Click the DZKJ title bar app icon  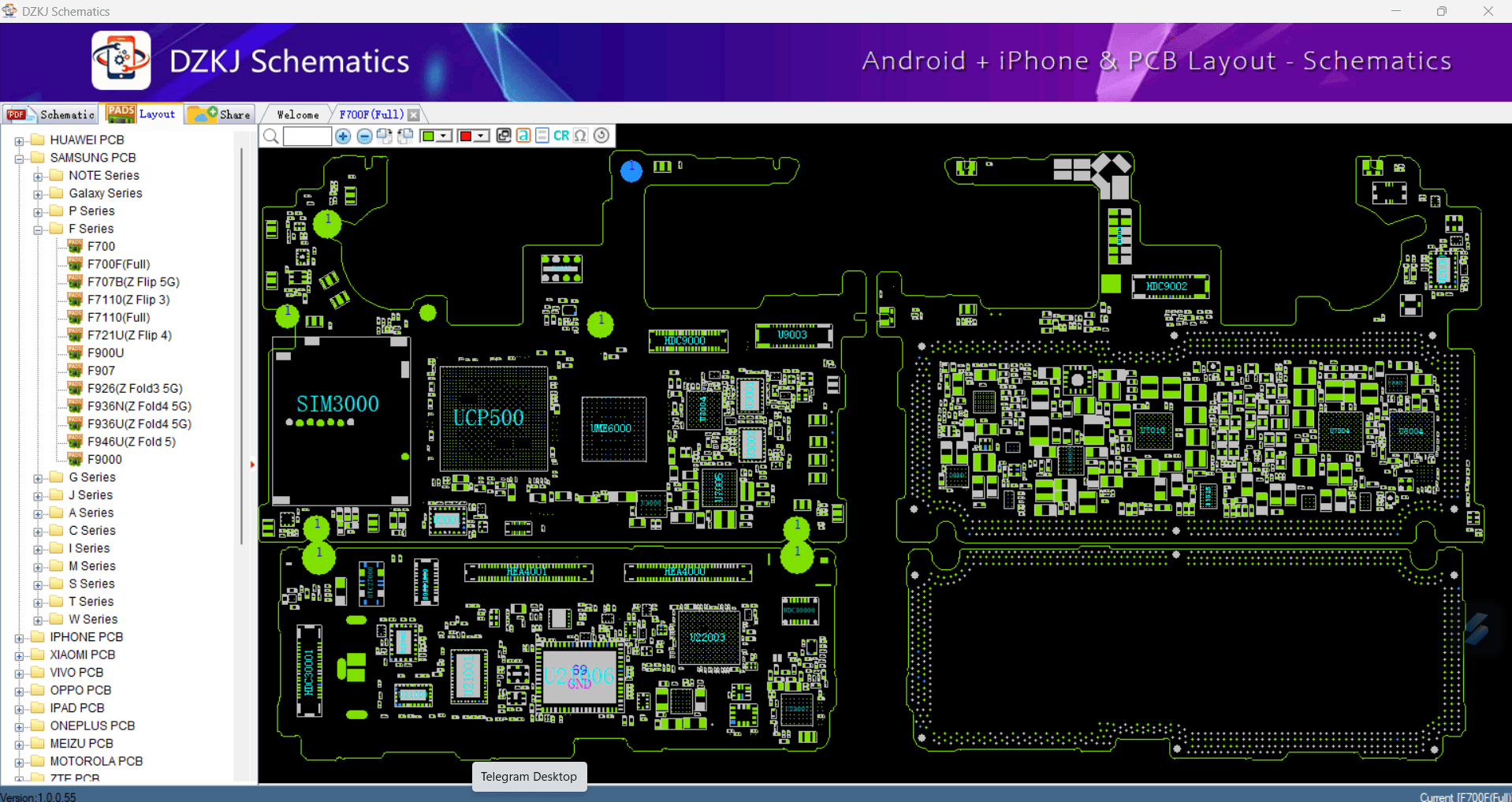(x=9, y=11)
